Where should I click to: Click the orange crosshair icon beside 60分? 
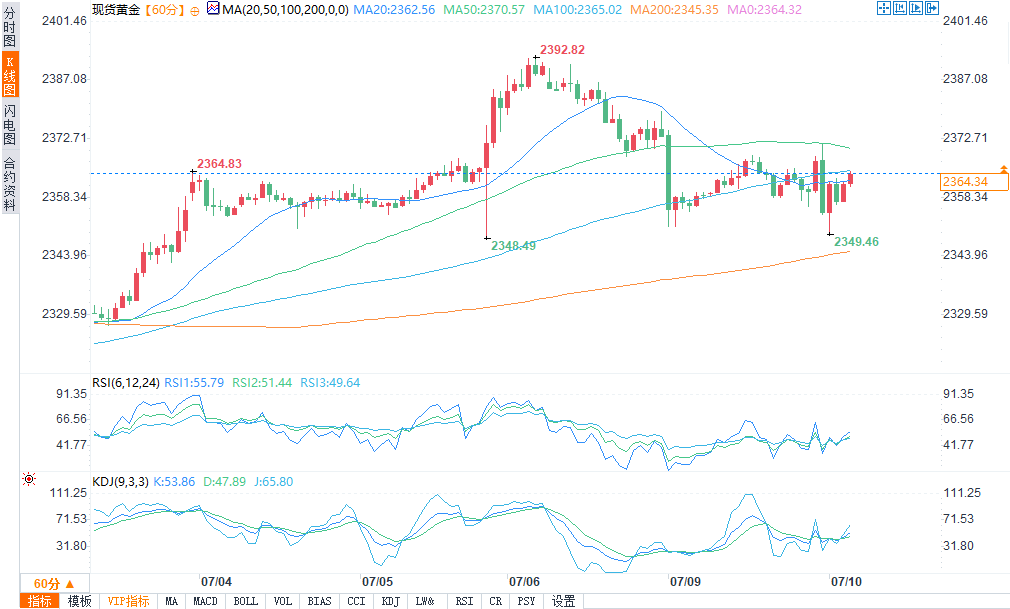[x=195, y=10]
